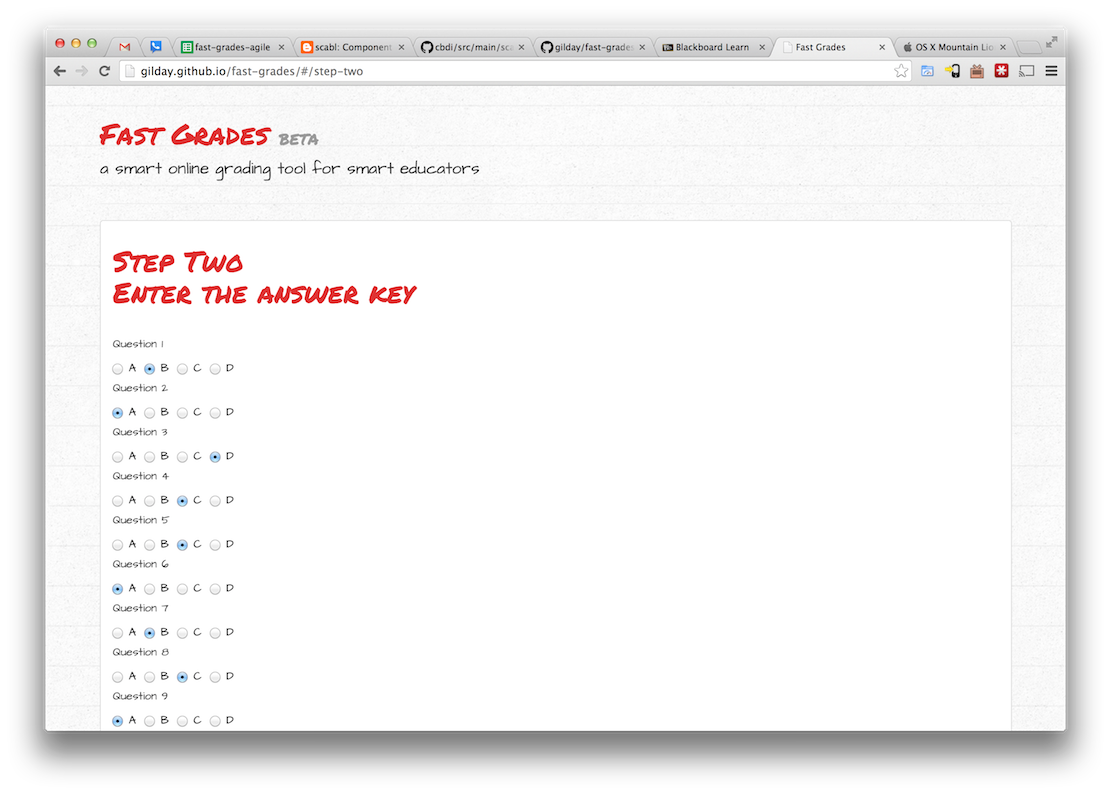Click the forward navigation arrow
The image size is (1111, 794).
tap(82, 71)
